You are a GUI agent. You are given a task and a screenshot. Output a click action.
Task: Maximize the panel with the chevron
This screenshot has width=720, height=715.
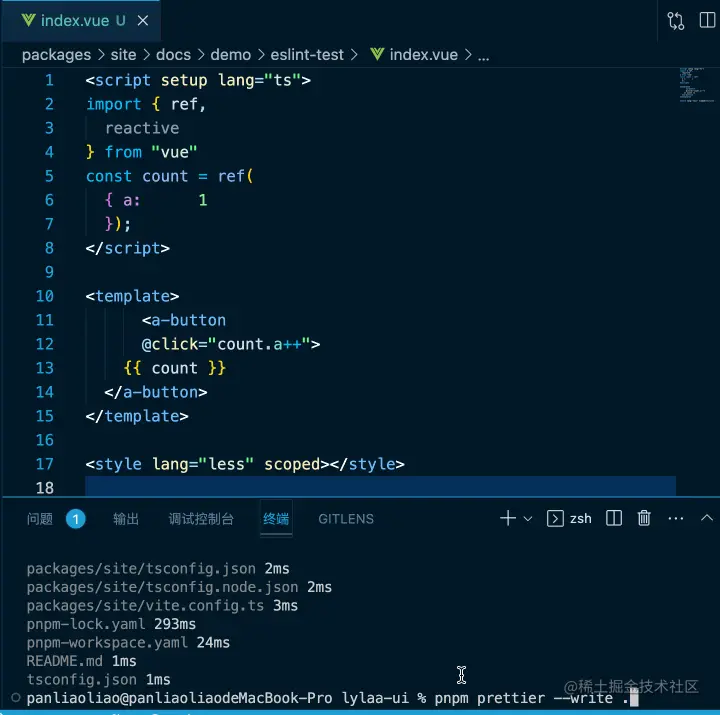click(707, 518)
